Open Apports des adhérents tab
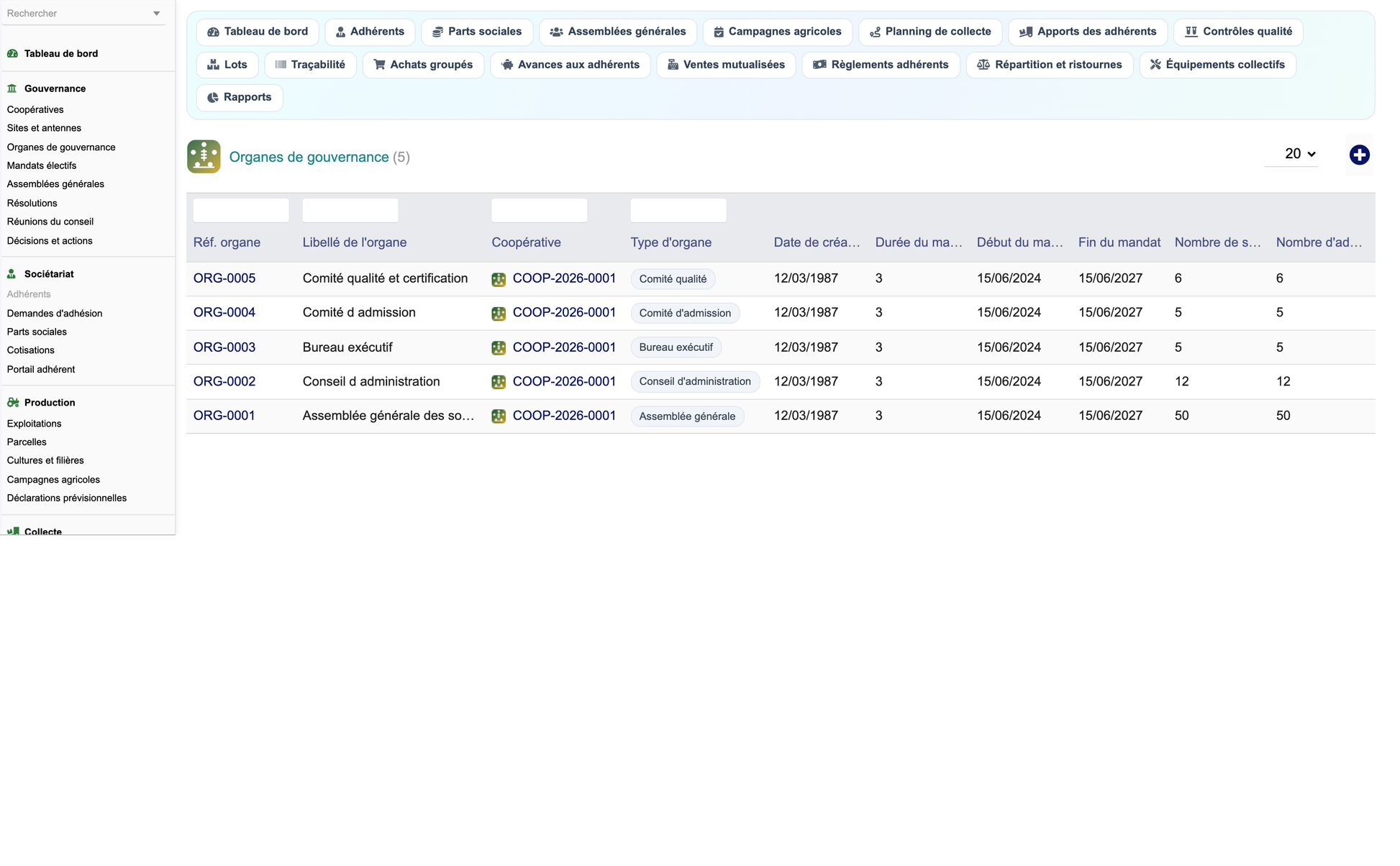This screenshot has width=1400, height=866. 1088,32
